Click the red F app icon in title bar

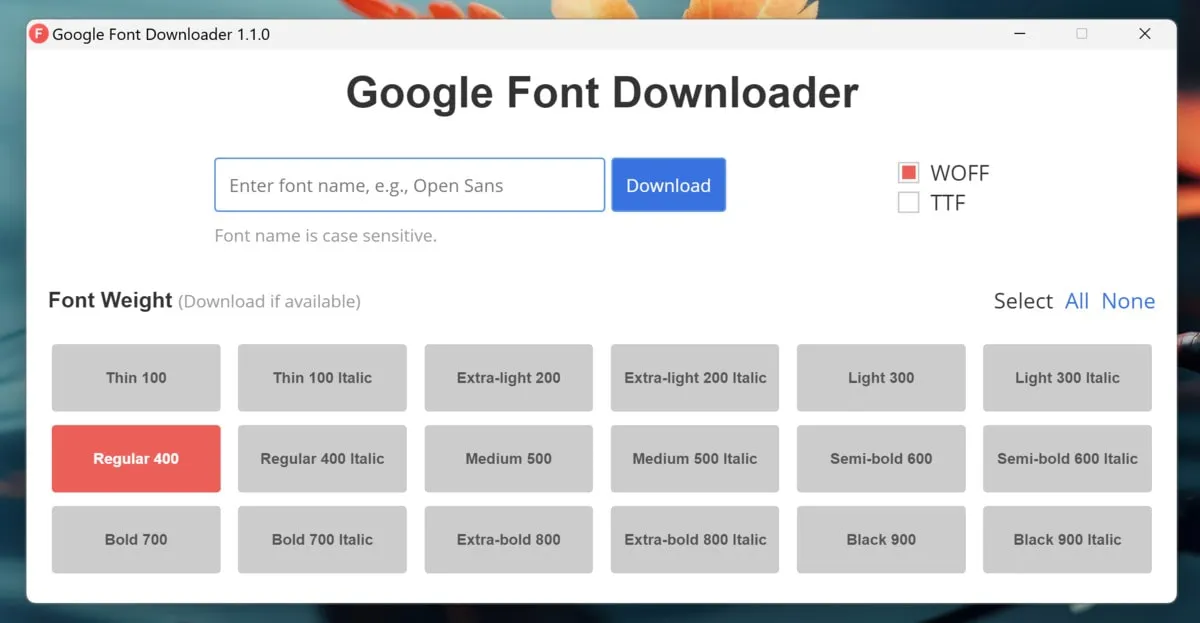click(x=39, y=34)
